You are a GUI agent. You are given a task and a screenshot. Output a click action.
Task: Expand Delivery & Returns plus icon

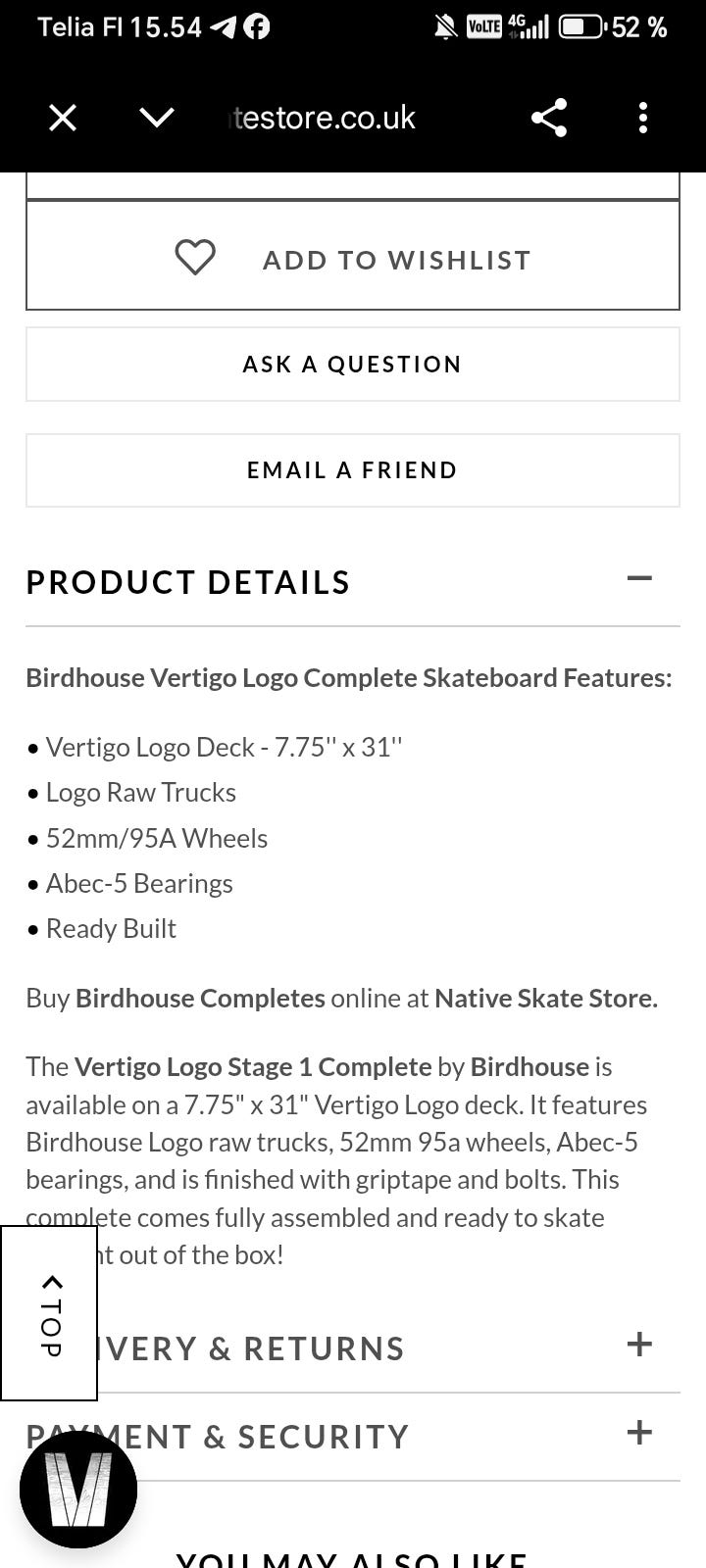639,1344
